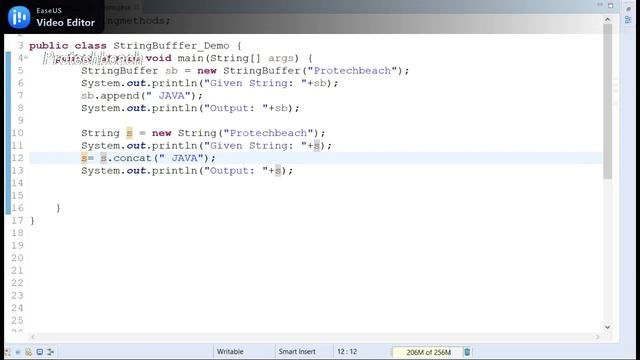This screenshot has width=640, height=360.
Task: Click the branching arrows icon in the bottom-left status bar
Action: [x=51, y=352]
